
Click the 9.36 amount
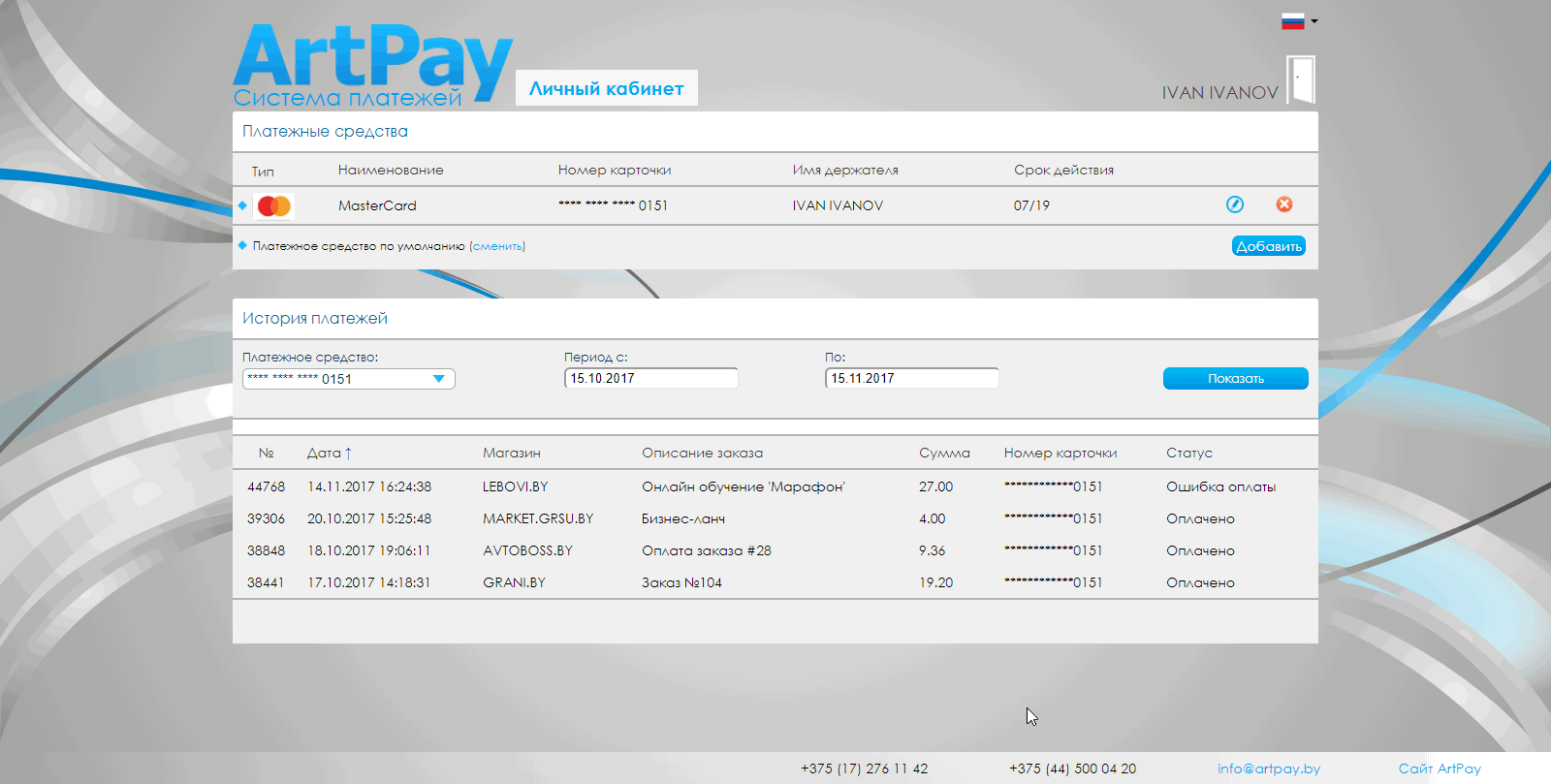(x=933, y=550)
